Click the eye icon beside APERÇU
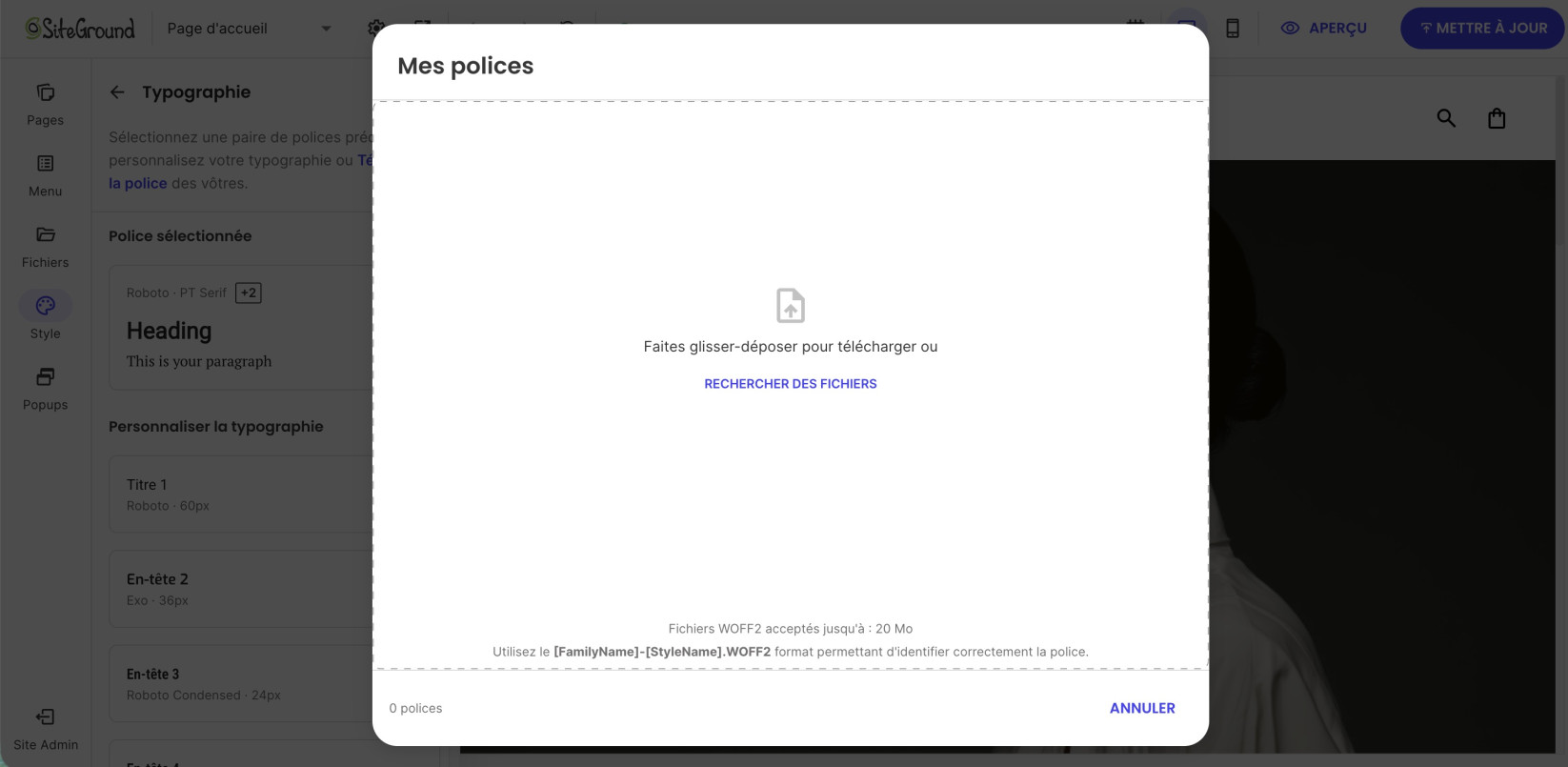 point(1290,29)
